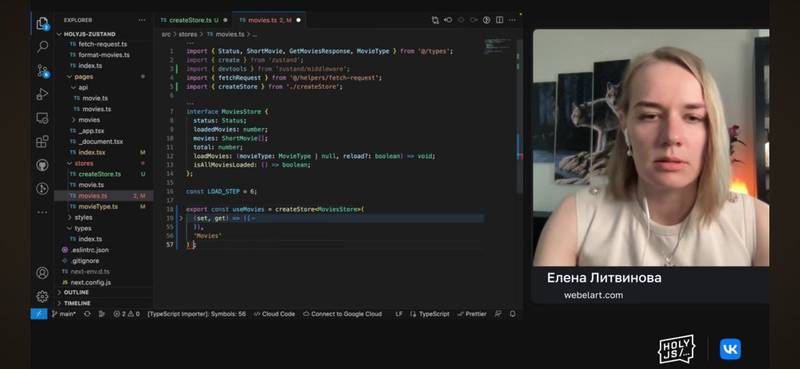
Task: Open movieType.ts in explorer
Action: (x=98, y=207)
